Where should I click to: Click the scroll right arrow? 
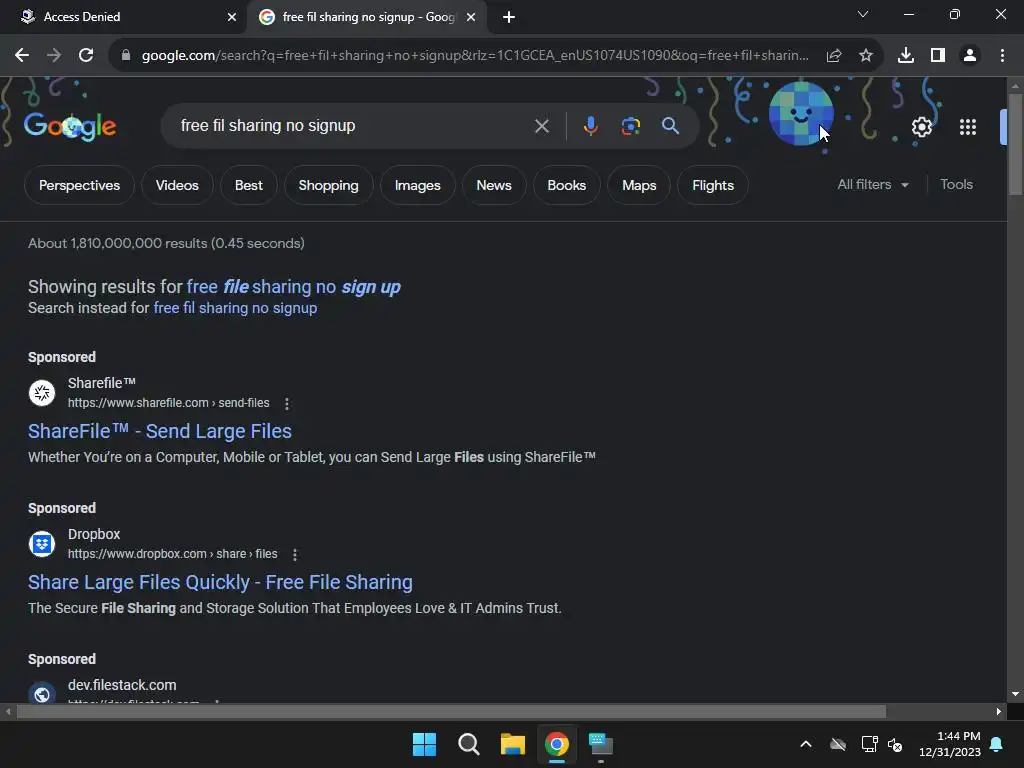pos(999,712)
